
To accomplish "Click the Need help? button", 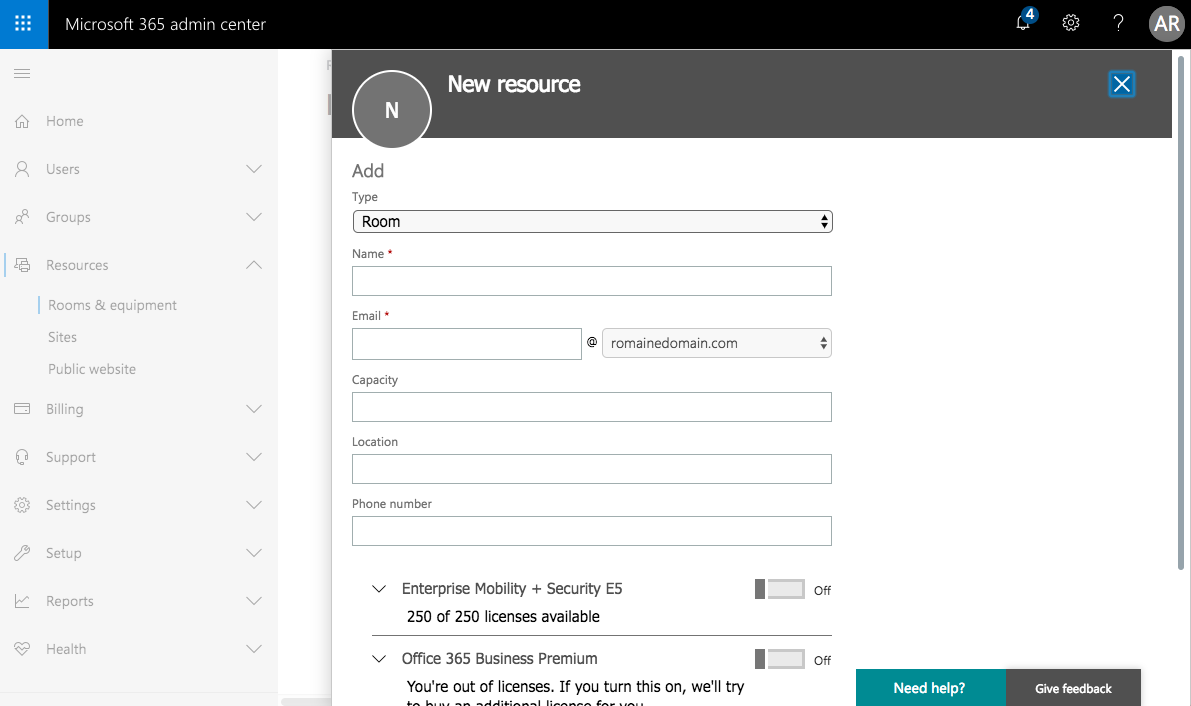I will [x=930, y=688].
